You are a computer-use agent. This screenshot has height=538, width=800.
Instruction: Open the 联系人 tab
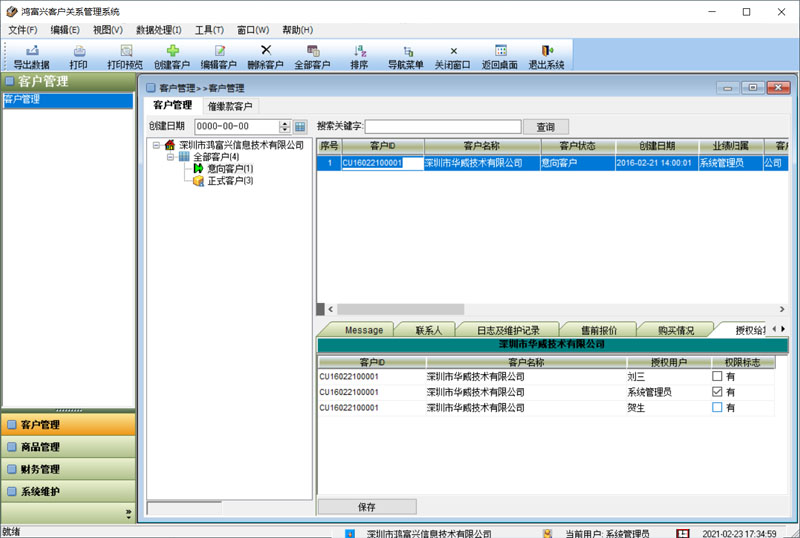point(428,330)
